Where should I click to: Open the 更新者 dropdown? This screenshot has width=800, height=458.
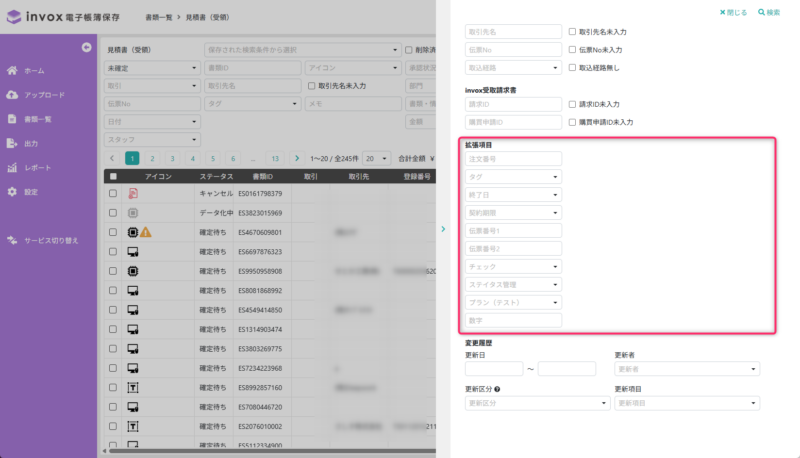[x=684, y=368]
